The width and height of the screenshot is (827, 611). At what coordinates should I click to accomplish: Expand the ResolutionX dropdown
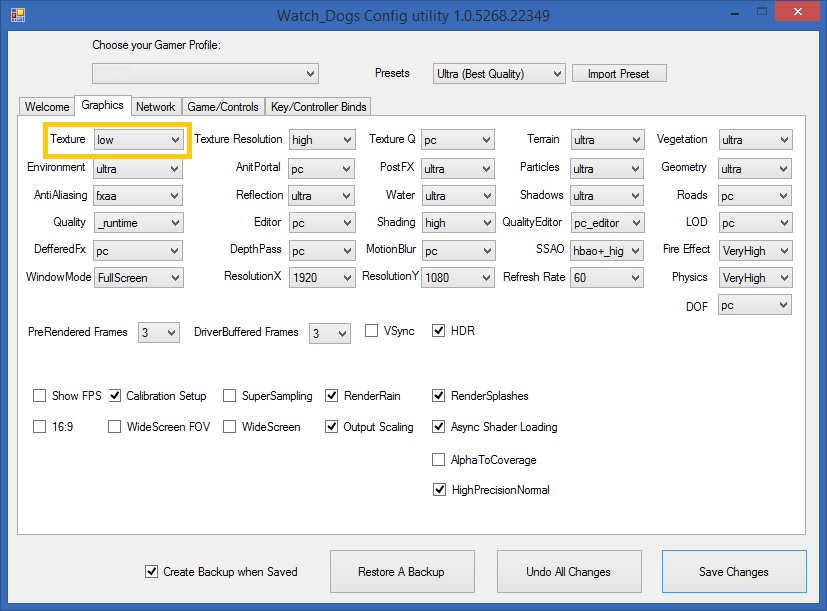322,278
